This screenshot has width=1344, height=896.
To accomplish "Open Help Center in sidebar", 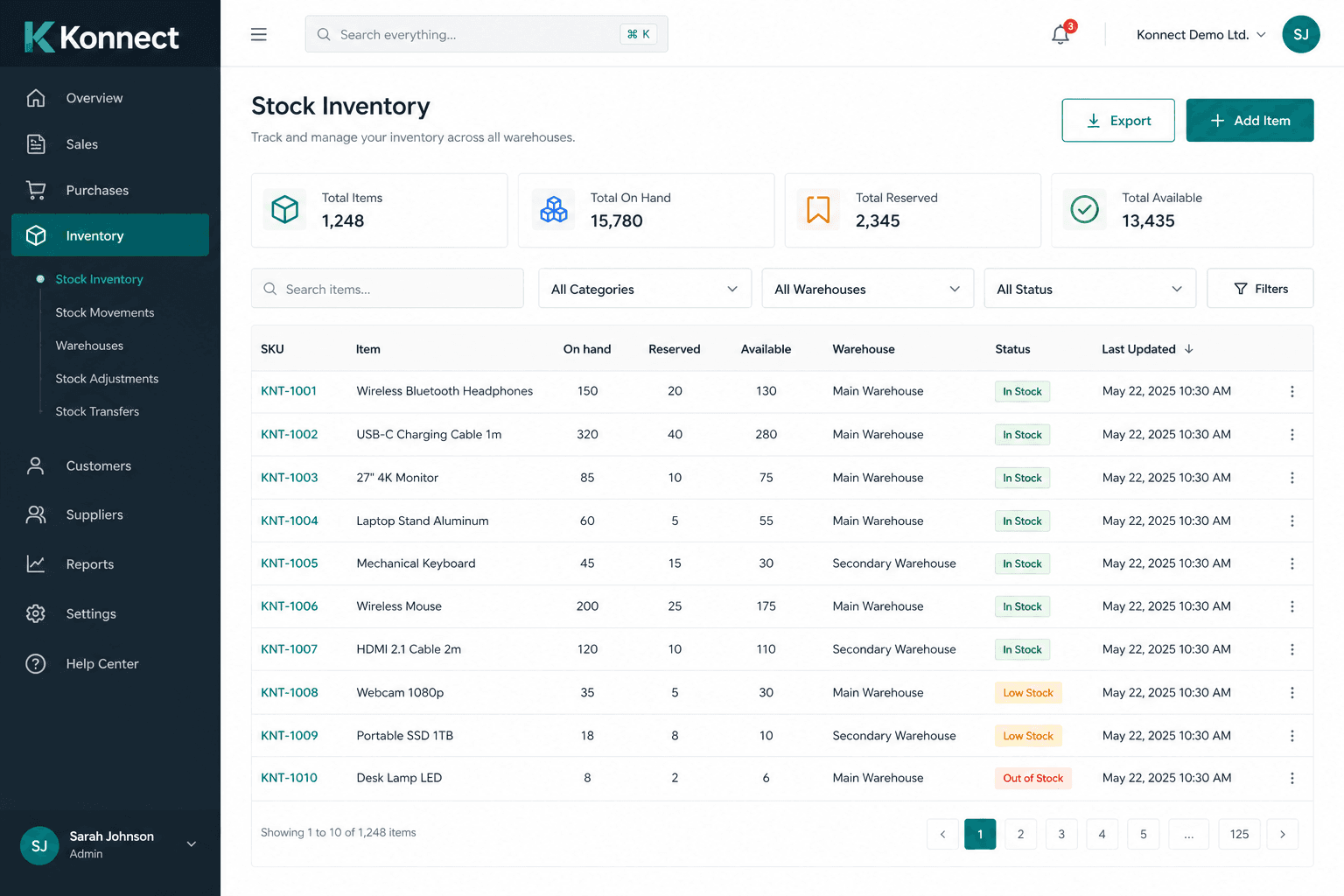I will [x=110, y=663].
